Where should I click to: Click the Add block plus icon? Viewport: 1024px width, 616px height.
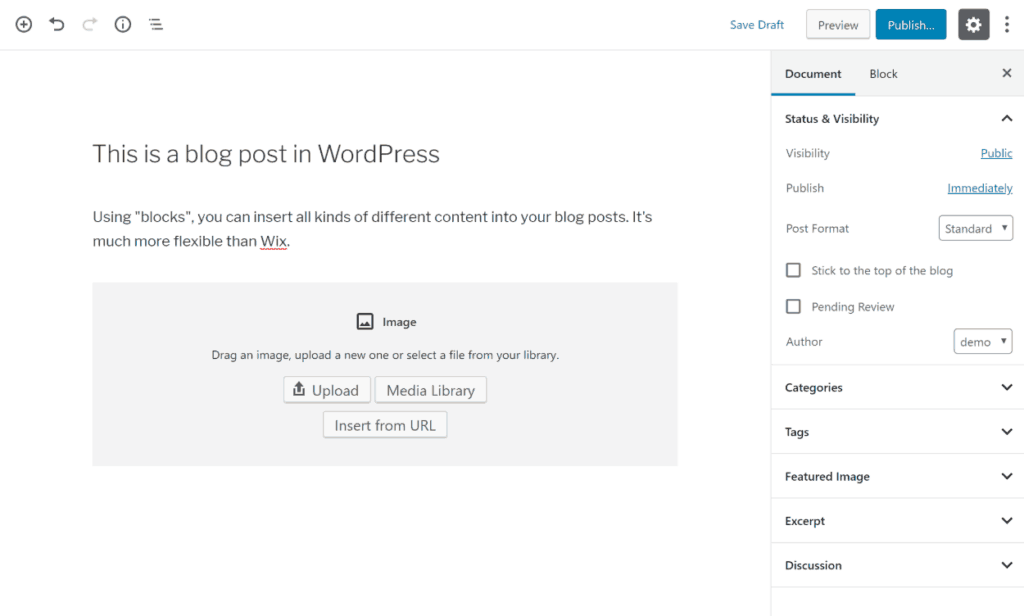[24, 25]
